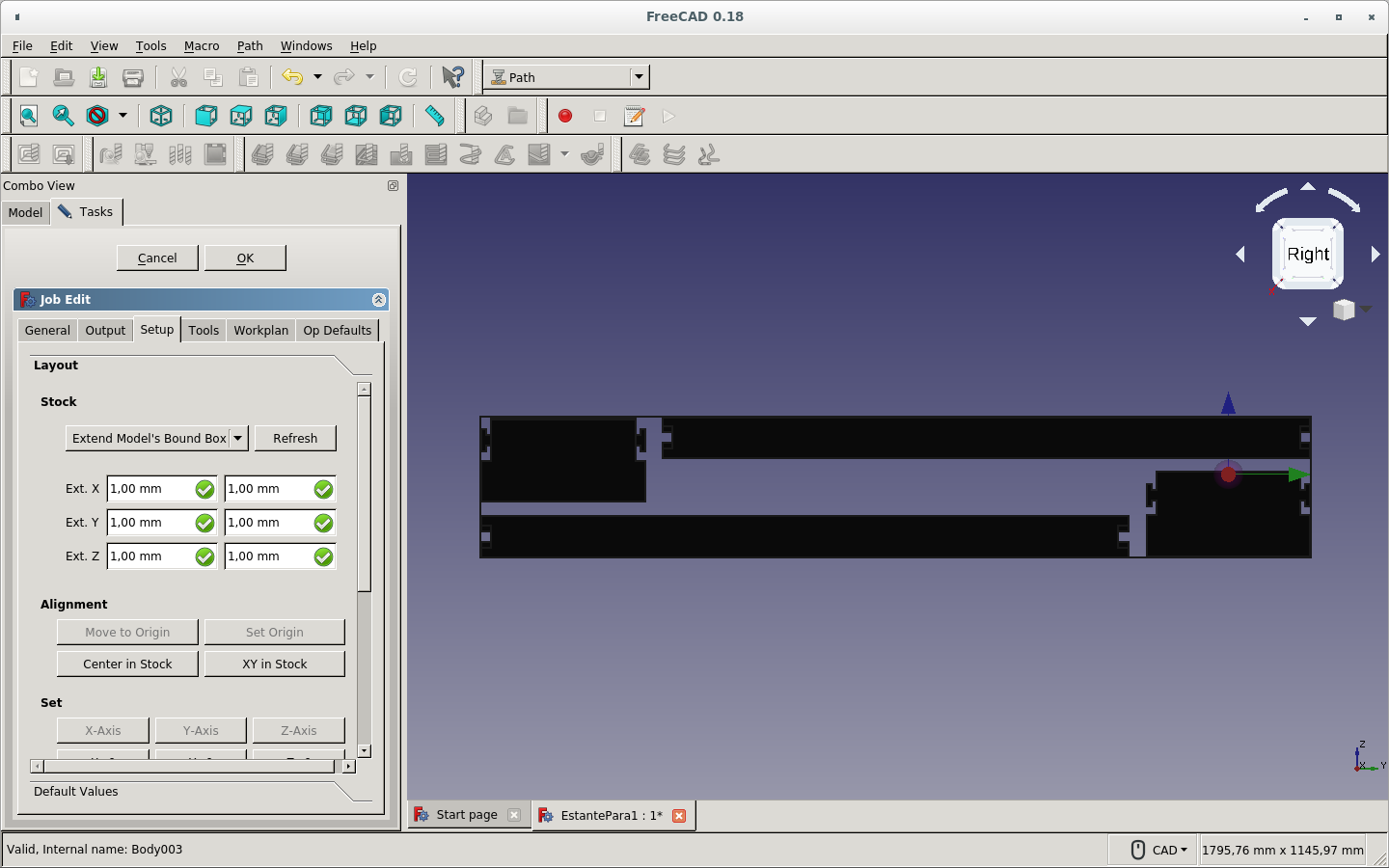
Task: Switch to the Model tab
Action: [x=25, y=212]
